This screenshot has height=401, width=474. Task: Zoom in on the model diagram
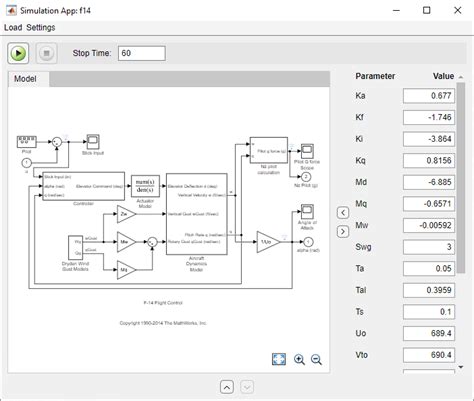click(299, 359)
